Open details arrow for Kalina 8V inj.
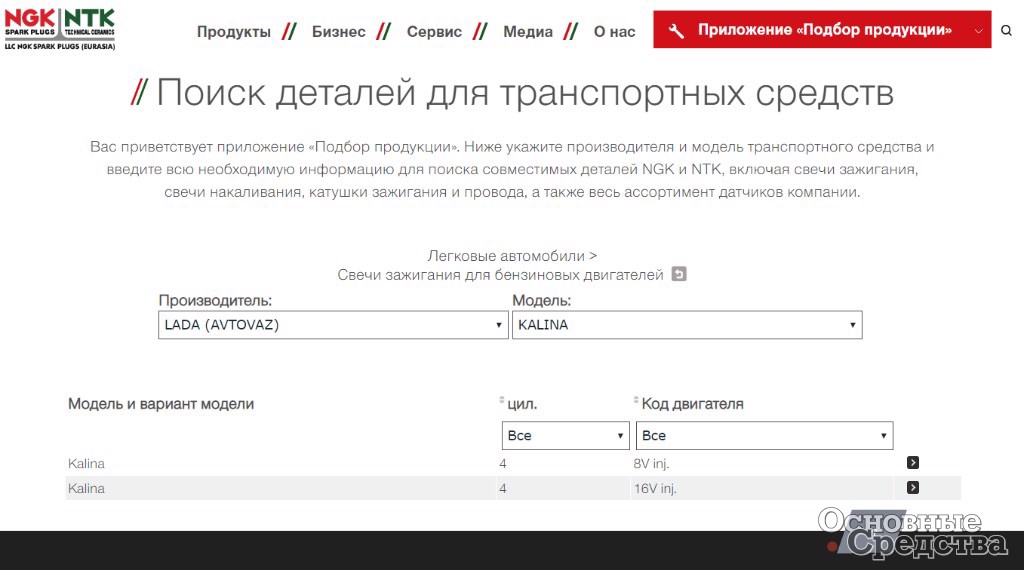Image resolution: width=1024 pixels, height=570 pixels. click(x=913, y=463)
